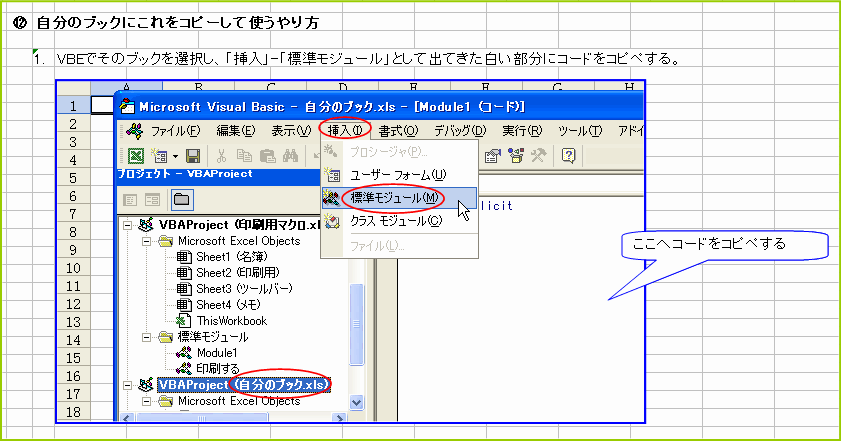
Task: Open the 表示(V) menu
Action: tap(291, 130)
